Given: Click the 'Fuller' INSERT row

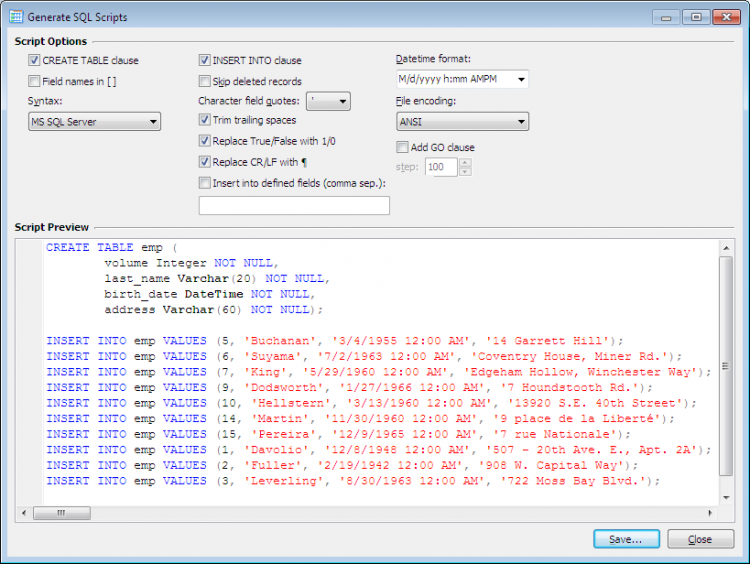Looking at the screenshot, I should click(x=342, y=465).
